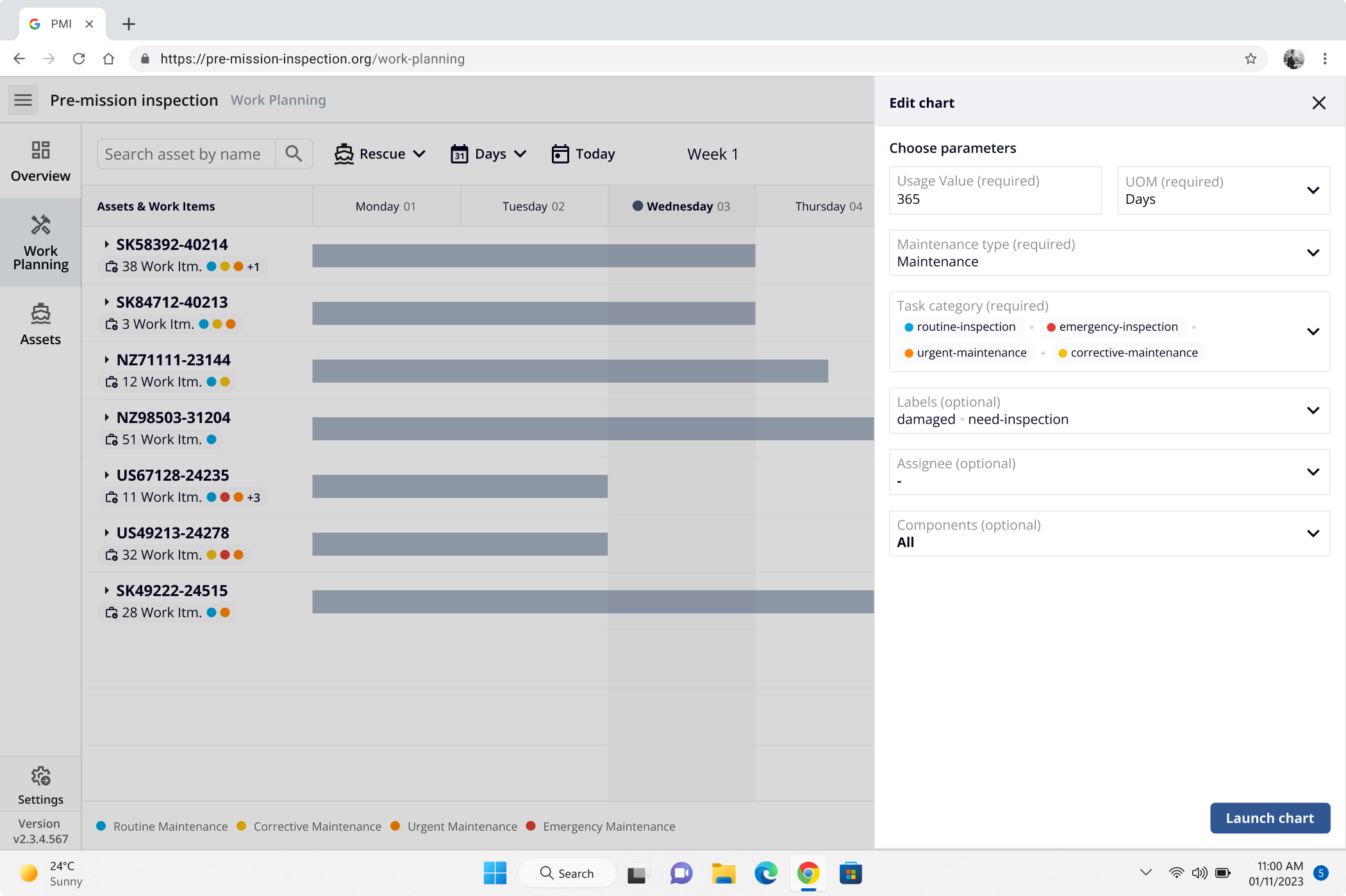This screenshot has width=1346, height=896.
Task: Bookmark page with star icon
Action: pos(1250,59)
